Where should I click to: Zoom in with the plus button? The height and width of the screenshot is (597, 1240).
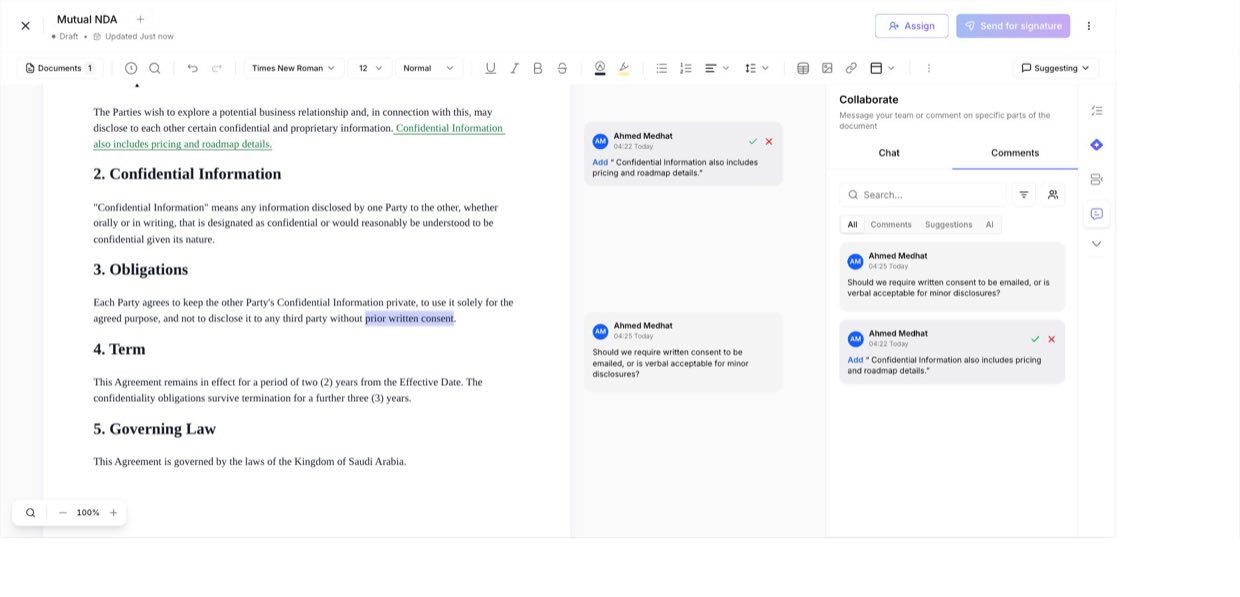(113, 513)
